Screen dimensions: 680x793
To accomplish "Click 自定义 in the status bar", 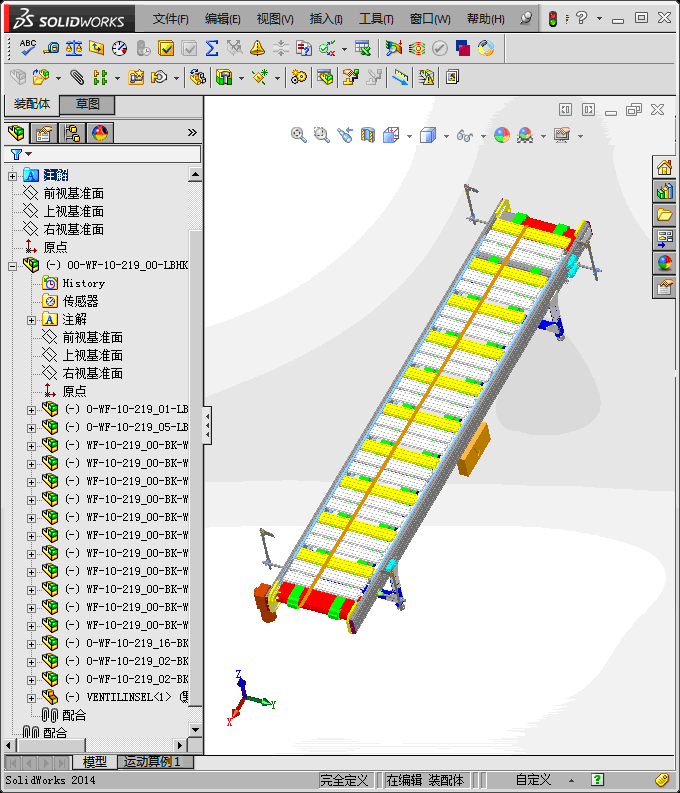I will [x=533, y=780].
